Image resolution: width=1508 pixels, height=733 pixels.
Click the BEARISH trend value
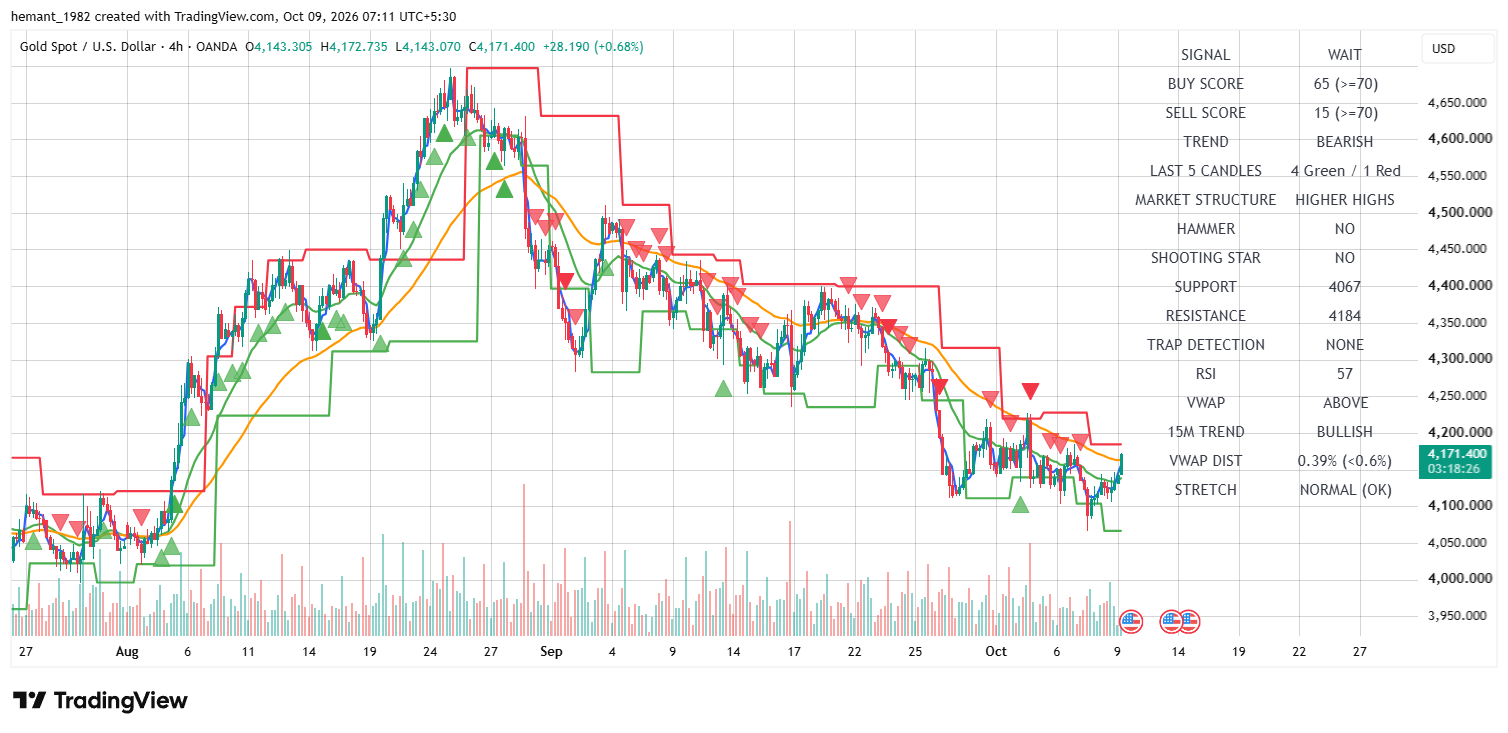1344,142
